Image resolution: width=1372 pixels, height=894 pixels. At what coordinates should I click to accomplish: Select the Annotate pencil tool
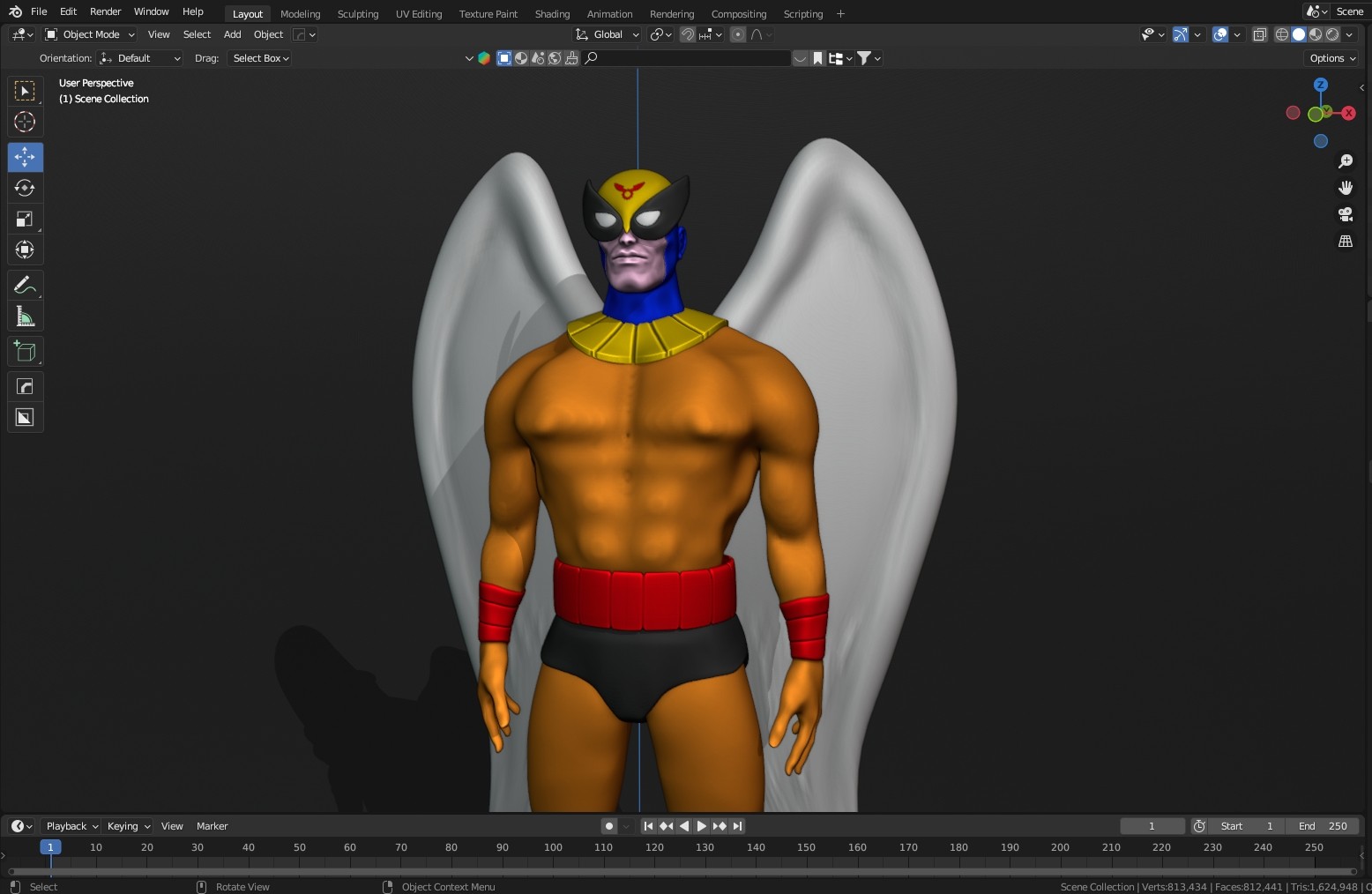[25, 285]
